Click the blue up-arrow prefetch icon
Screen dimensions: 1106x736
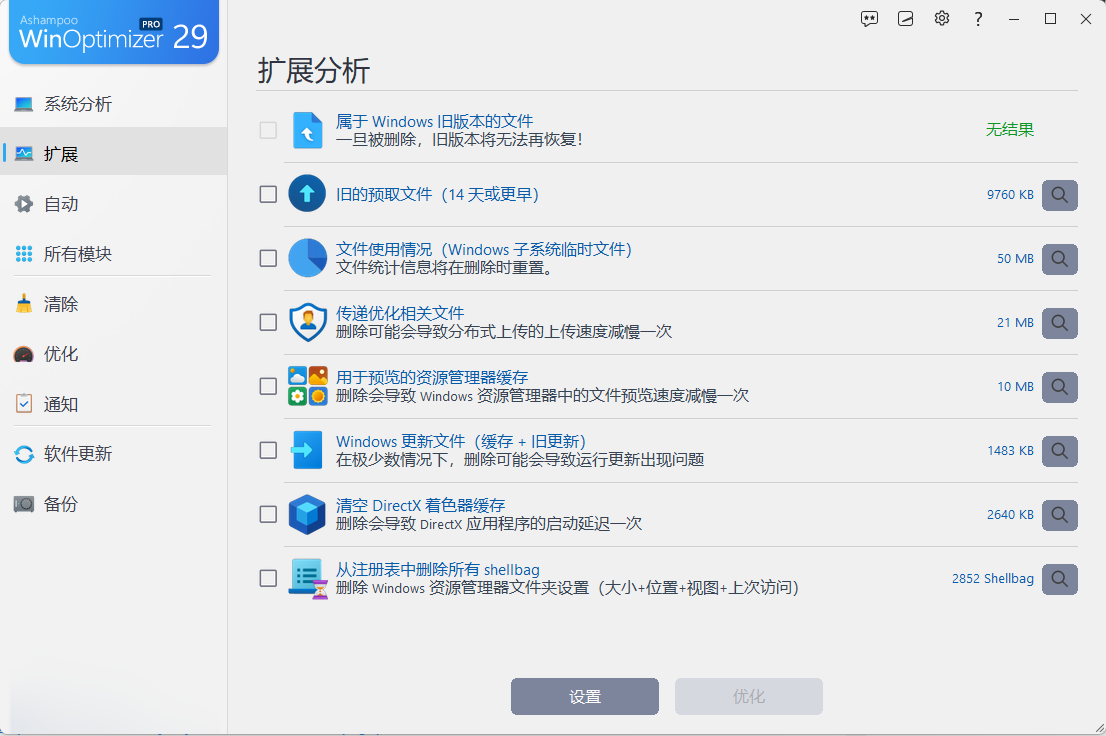(x=307, y=193)
